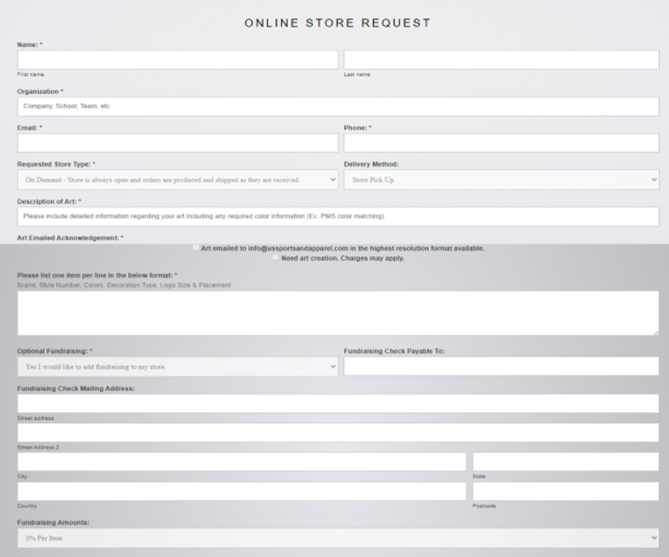Expand the Delivery Method dropdown
The height and width of the screenshot is (557, 669).
(x=501, y=180)
